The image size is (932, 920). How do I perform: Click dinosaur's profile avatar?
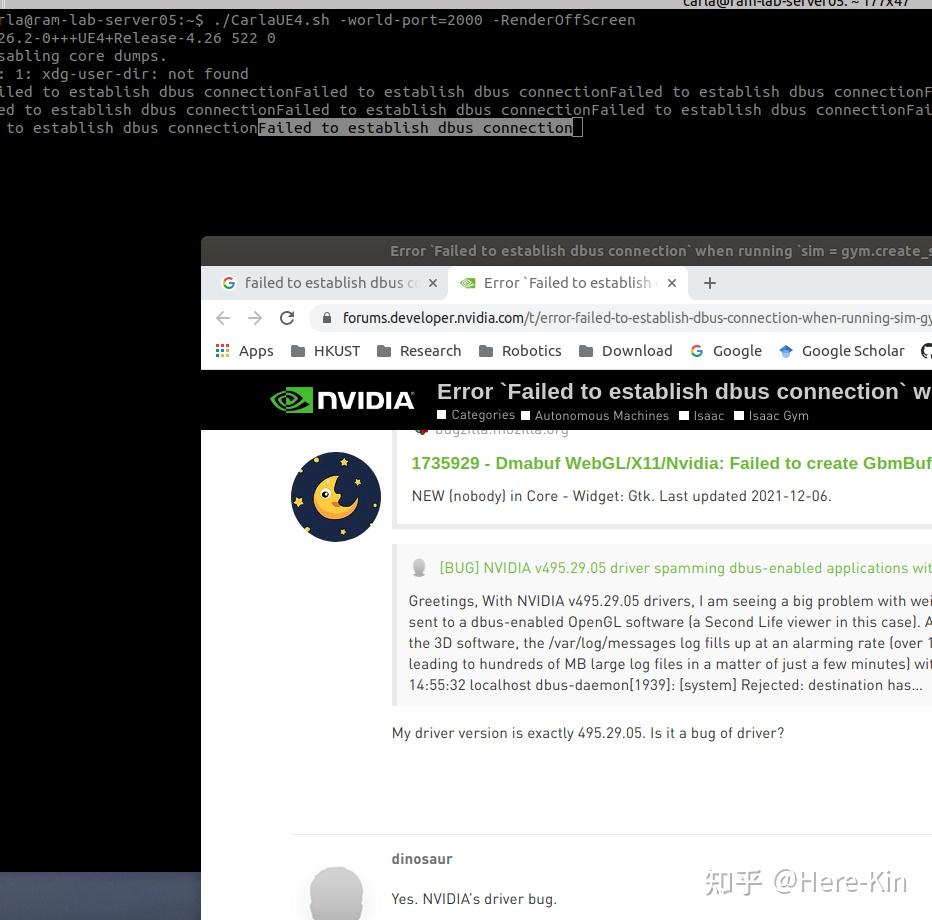point(335,893)
